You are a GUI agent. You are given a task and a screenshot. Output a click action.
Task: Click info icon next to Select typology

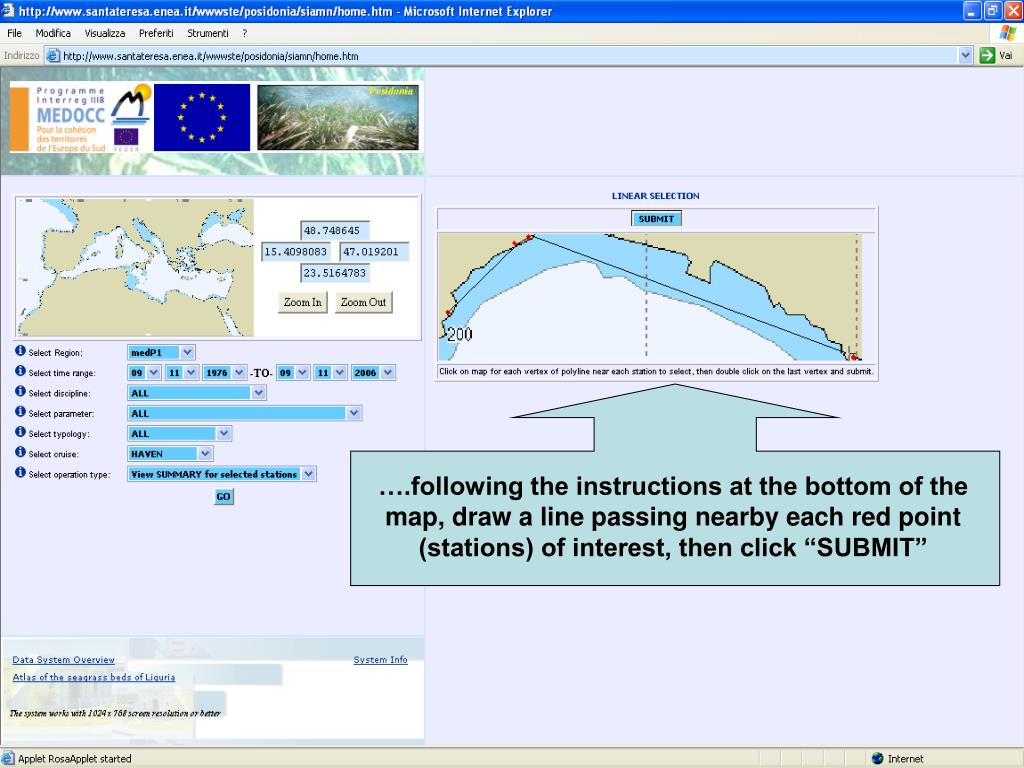point(20,432)
